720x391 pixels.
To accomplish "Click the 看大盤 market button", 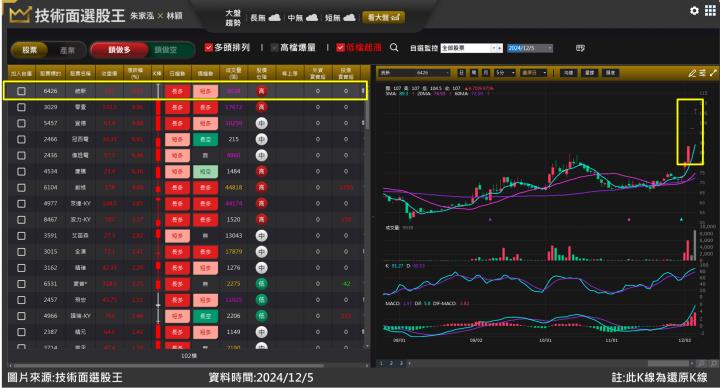I will [x=383, y=17].
